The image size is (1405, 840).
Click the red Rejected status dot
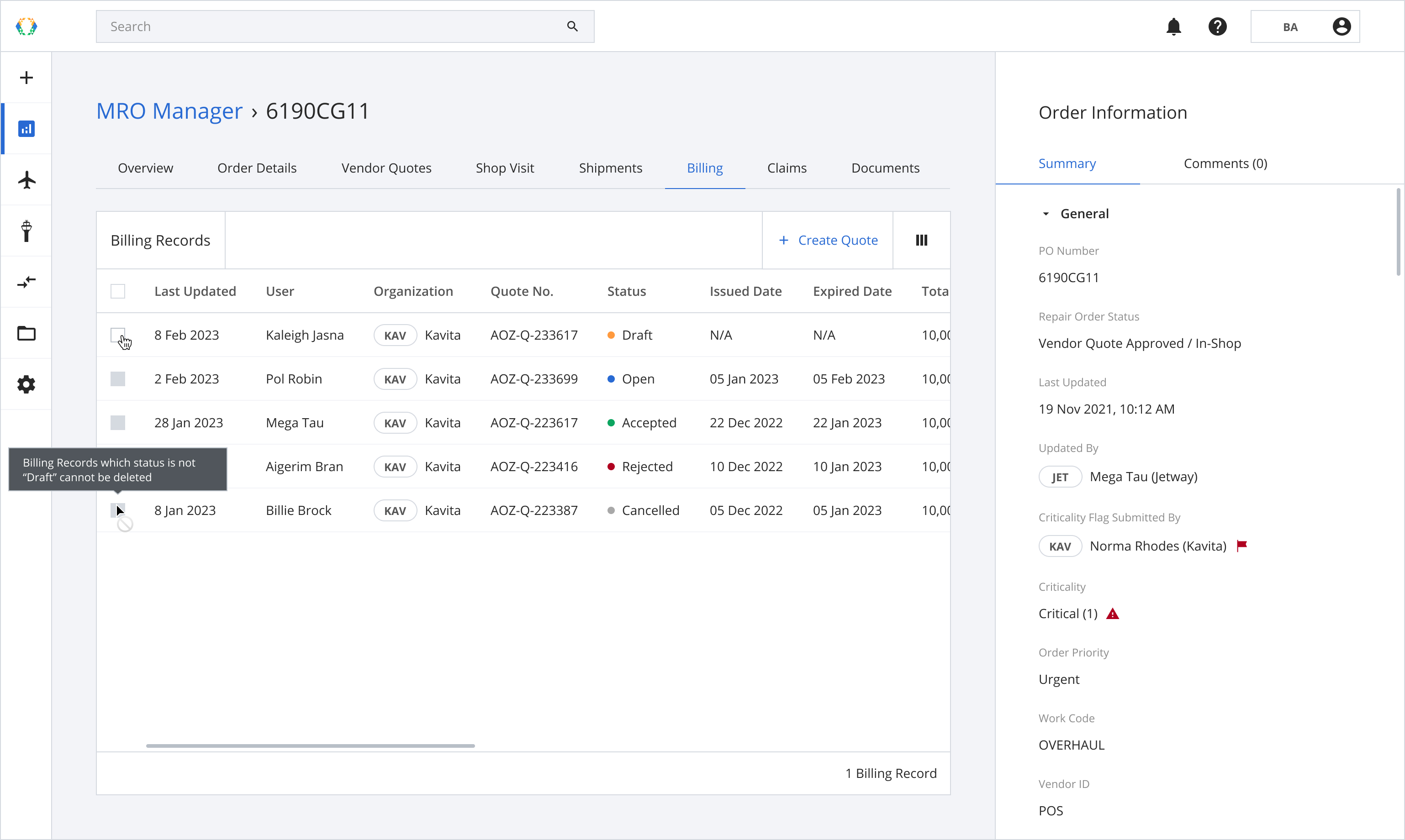coord(611,467)
